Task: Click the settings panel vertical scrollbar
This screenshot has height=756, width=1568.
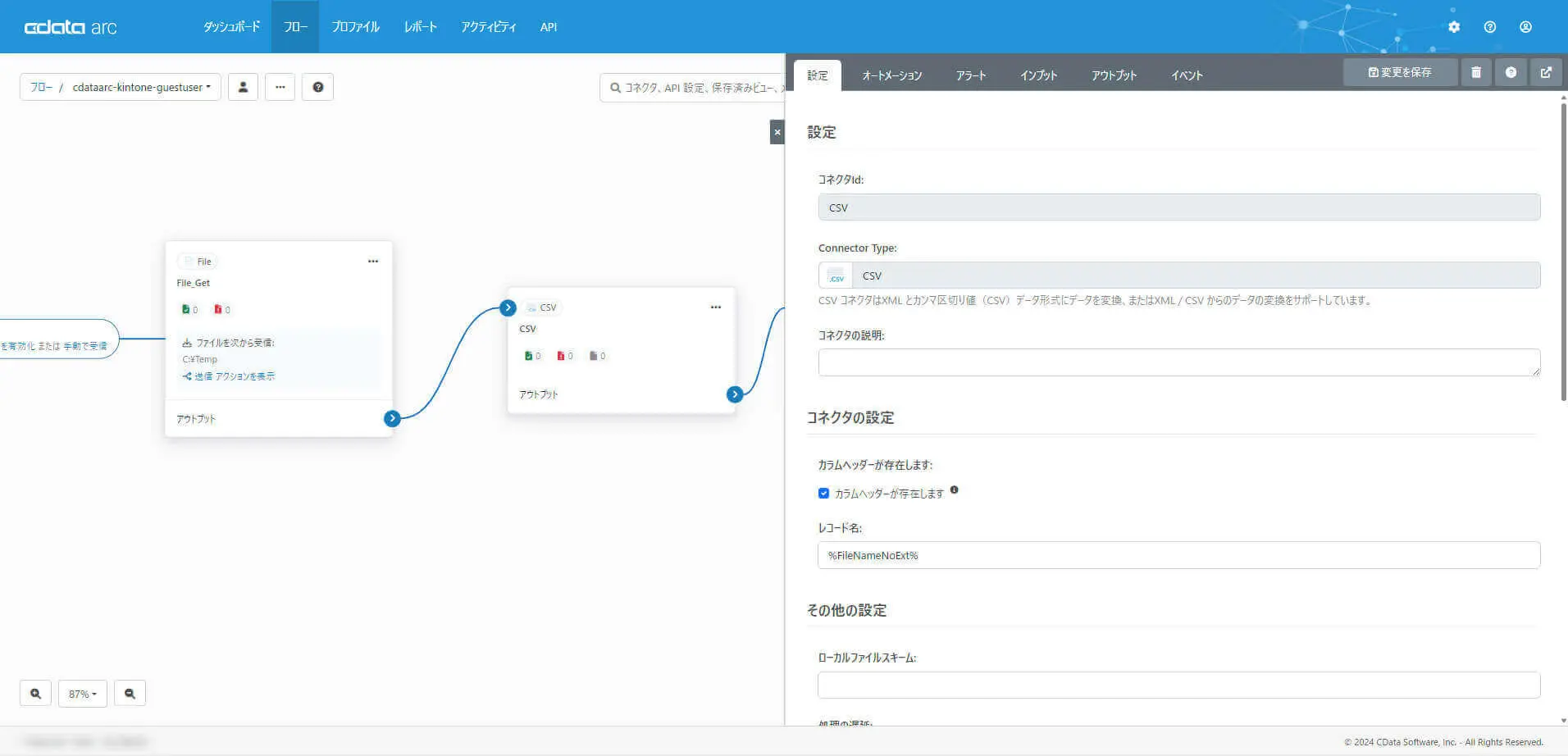Action: pos(1563,250)
